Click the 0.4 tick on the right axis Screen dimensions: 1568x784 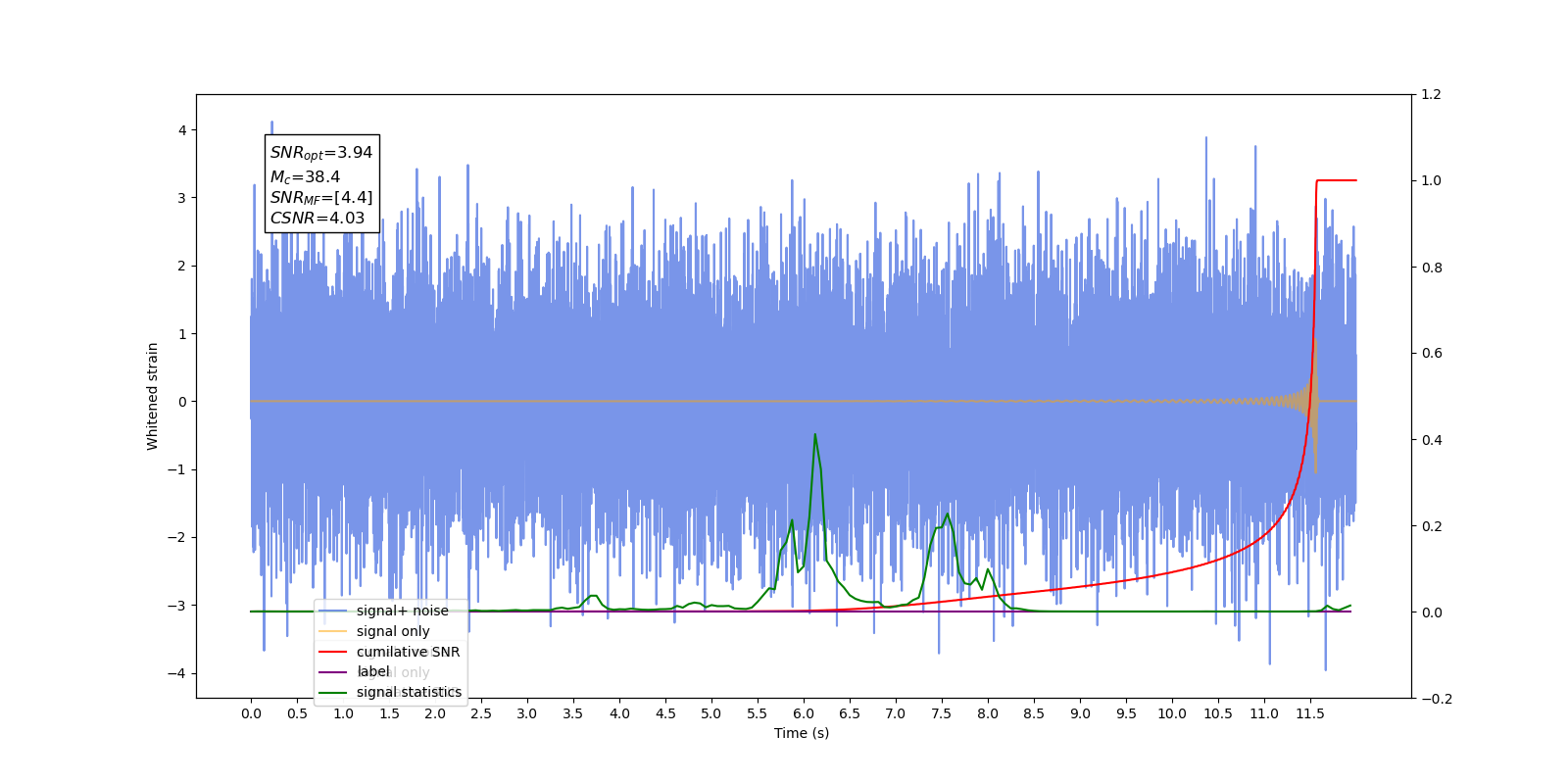pos(1432,440)
